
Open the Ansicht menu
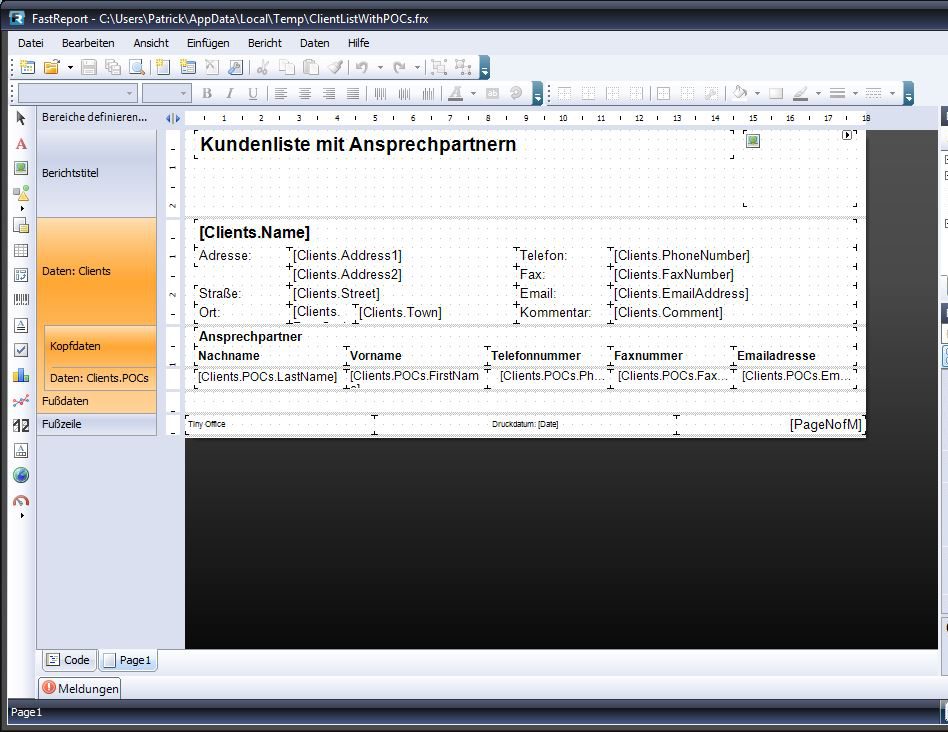pos(151,43)
